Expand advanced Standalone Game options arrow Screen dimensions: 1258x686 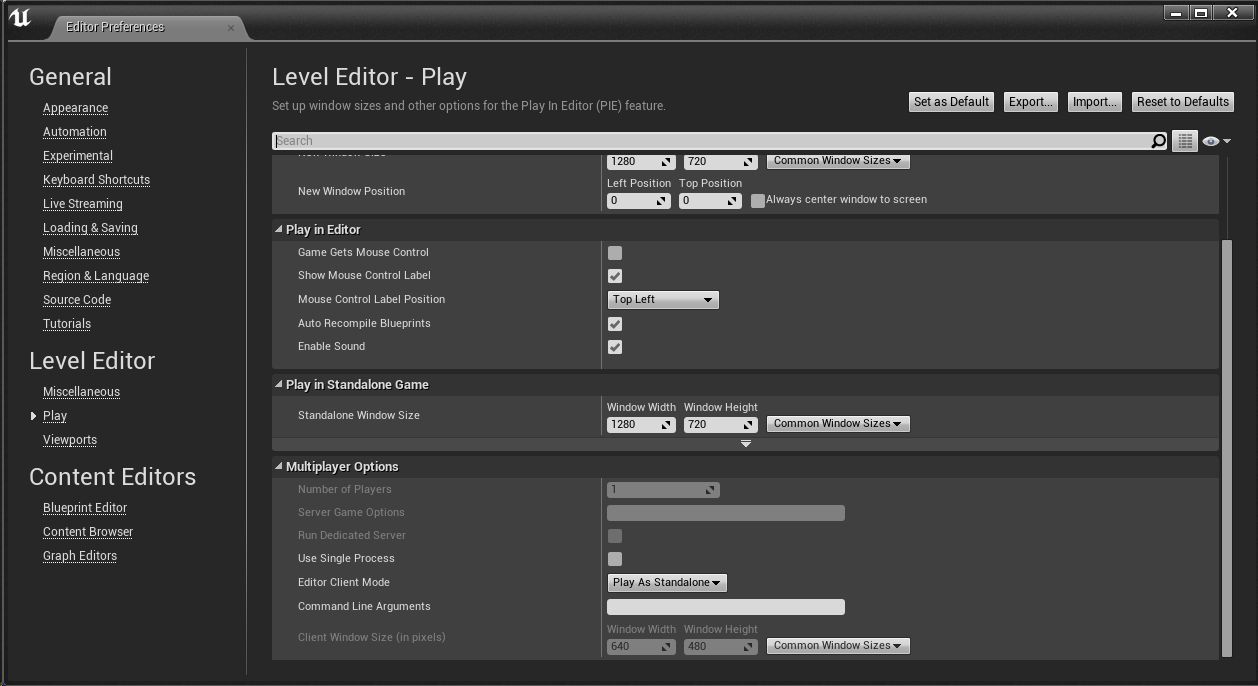(745, 444)
